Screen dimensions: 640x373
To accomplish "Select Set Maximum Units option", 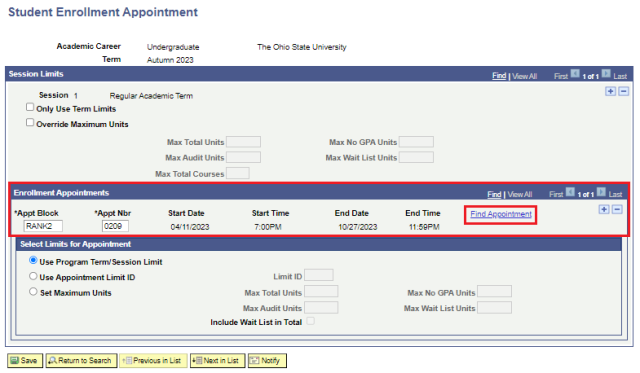I will click(33, 291).
